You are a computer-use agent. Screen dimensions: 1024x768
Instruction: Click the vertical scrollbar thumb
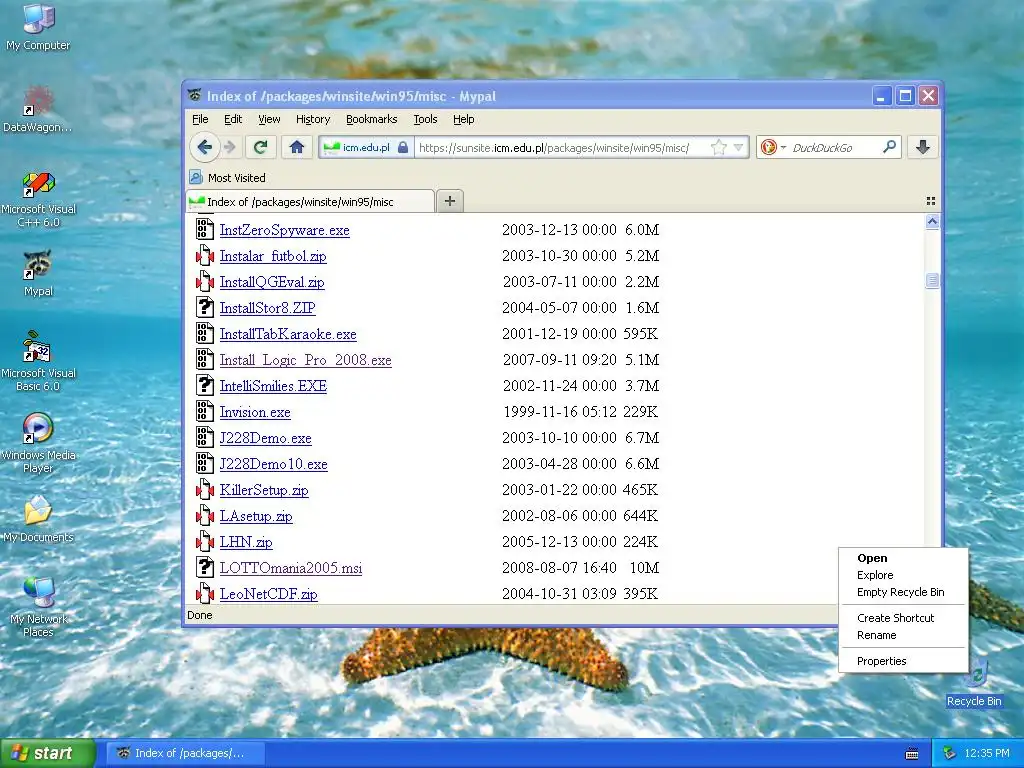[x=932, y=280]
